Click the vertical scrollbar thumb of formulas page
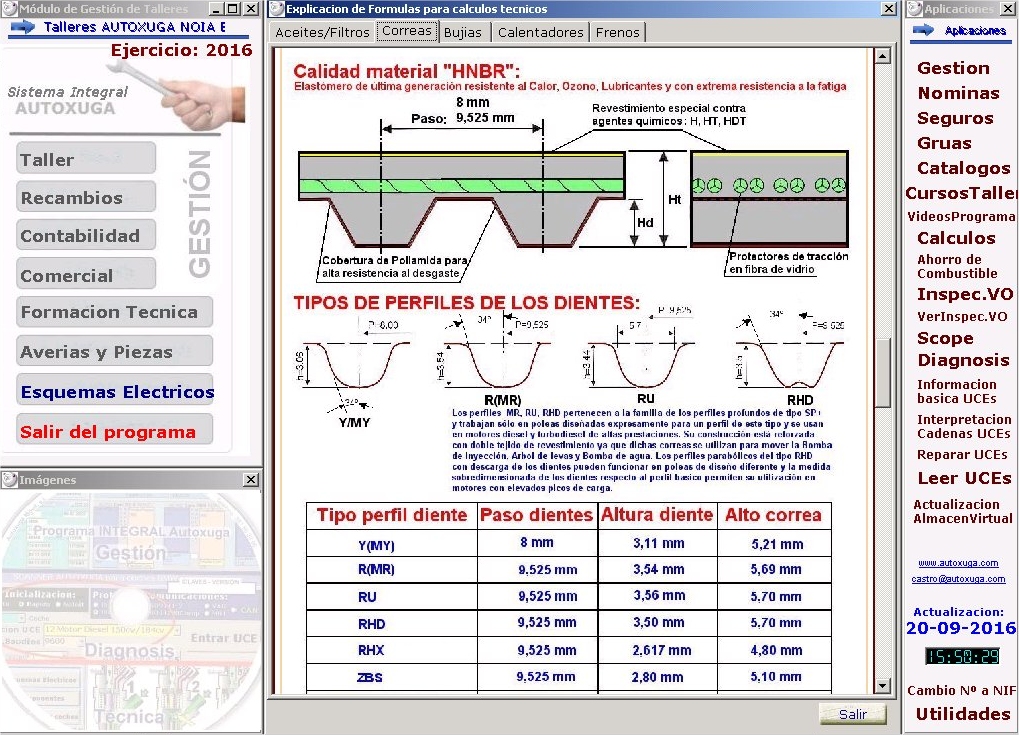This screenshot has width=1019, height=735. [883, 372]
